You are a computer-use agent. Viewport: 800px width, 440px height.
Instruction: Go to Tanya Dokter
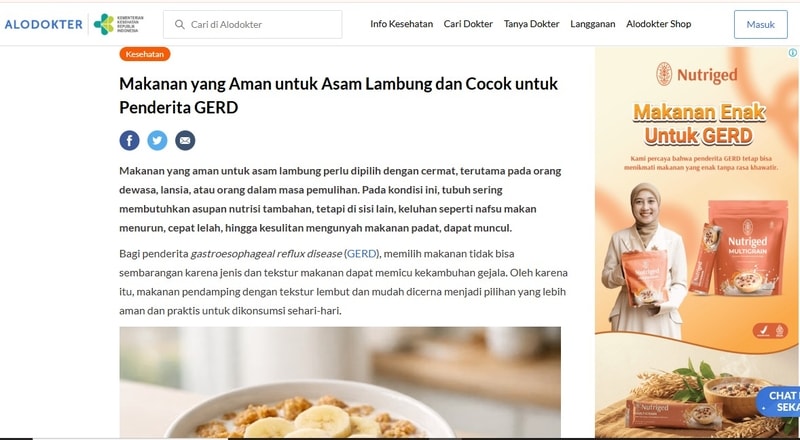pos(532,24)
